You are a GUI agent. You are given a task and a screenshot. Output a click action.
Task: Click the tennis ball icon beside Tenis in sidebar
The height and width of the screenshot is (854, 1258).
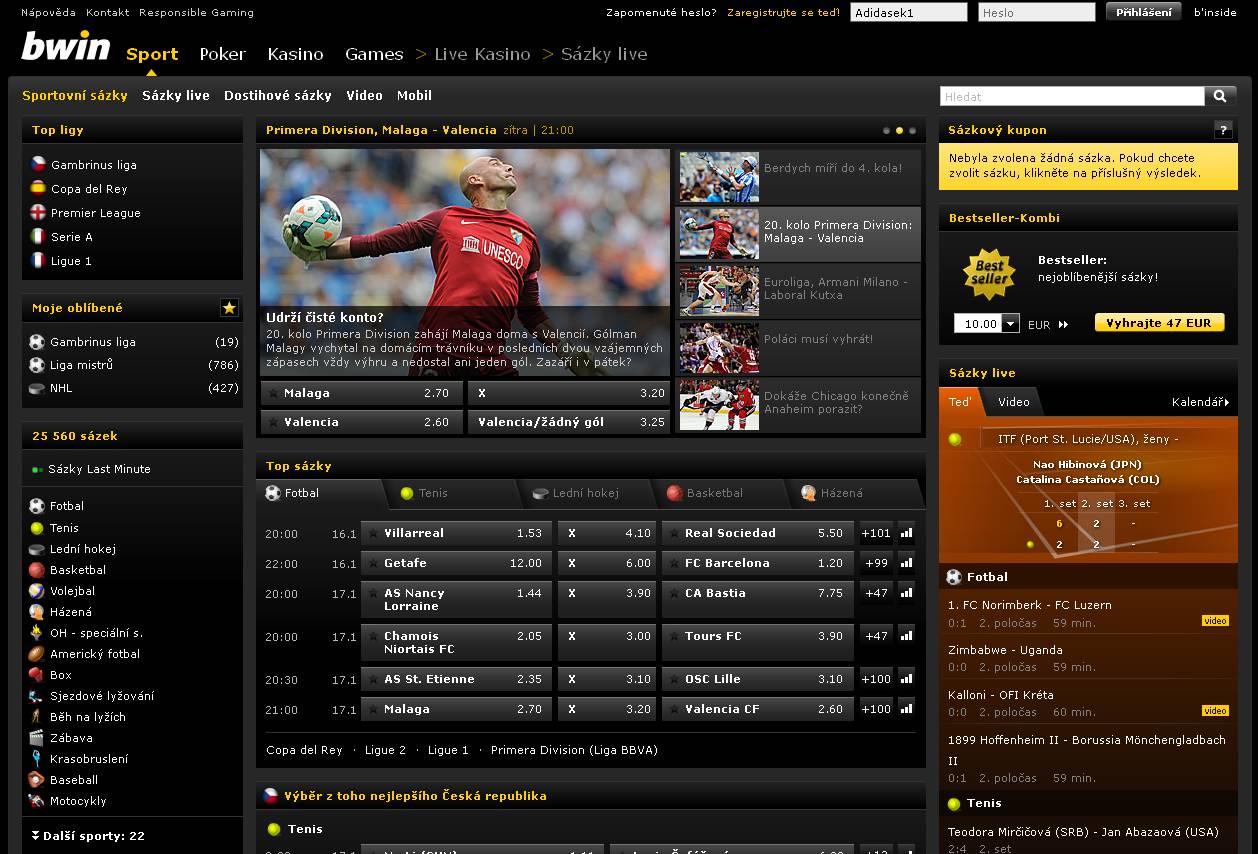point(37,527)
